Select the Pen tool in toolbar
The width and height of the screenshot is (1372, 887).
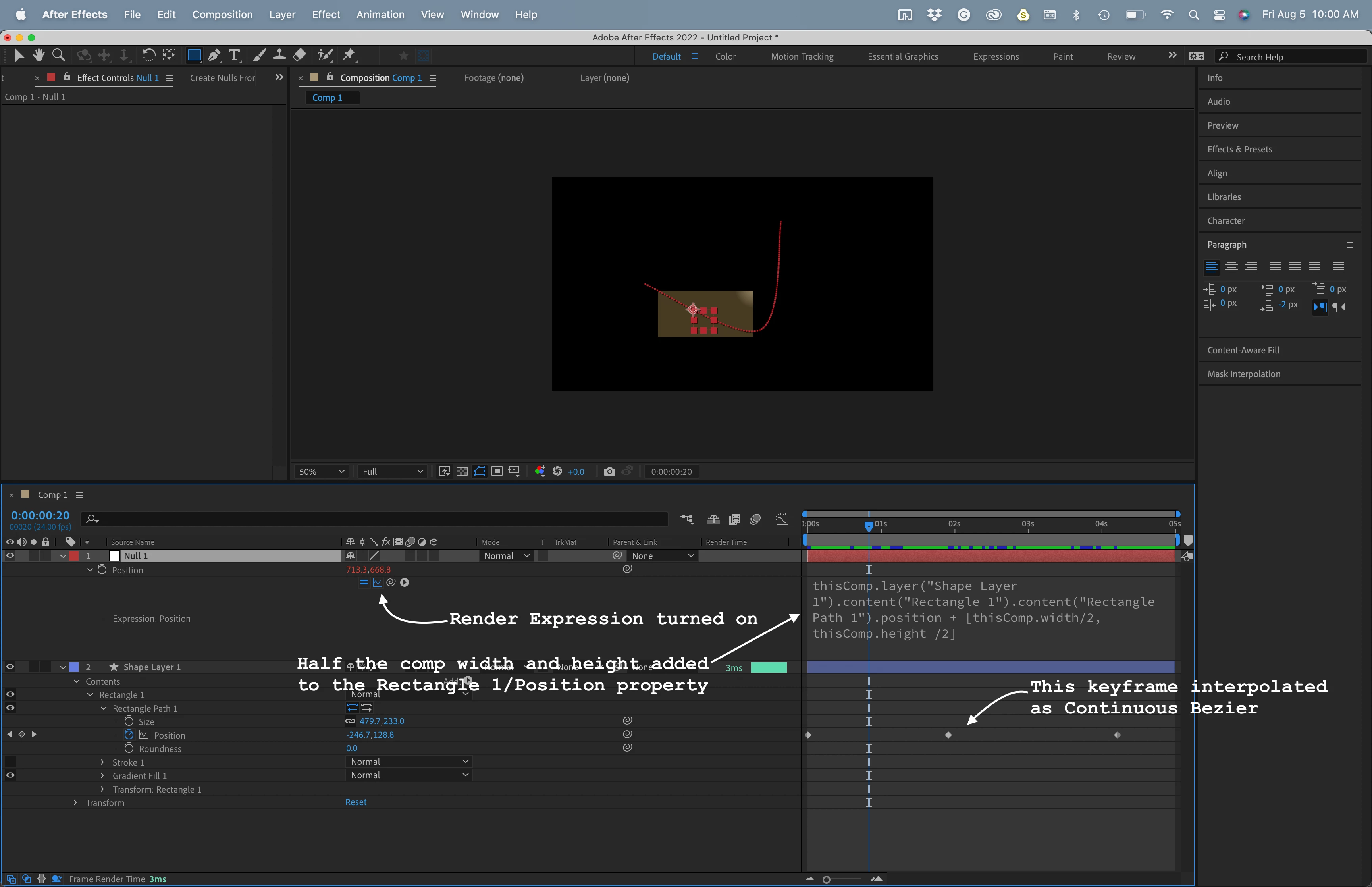[214, 55]
